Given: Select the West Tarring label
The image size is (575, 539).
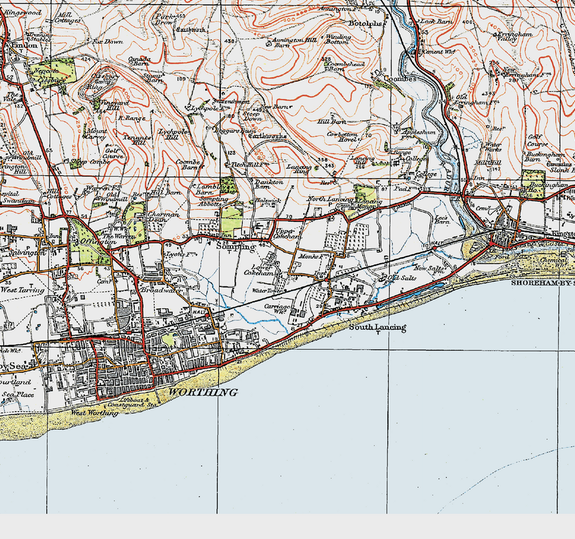Looking at the screenshot, I should (22, 290).
